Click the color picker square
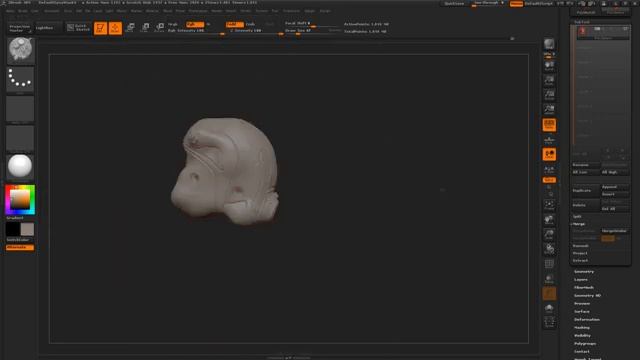 click(20, 200)
